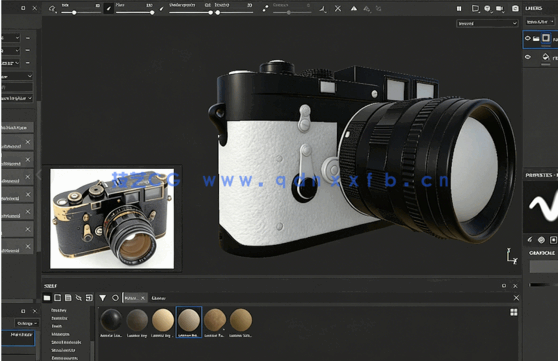The width and height of the screenshot is (558, 361).
Task: Click the lazy mouse icon at toolbar start
Action: click(52, 9)
